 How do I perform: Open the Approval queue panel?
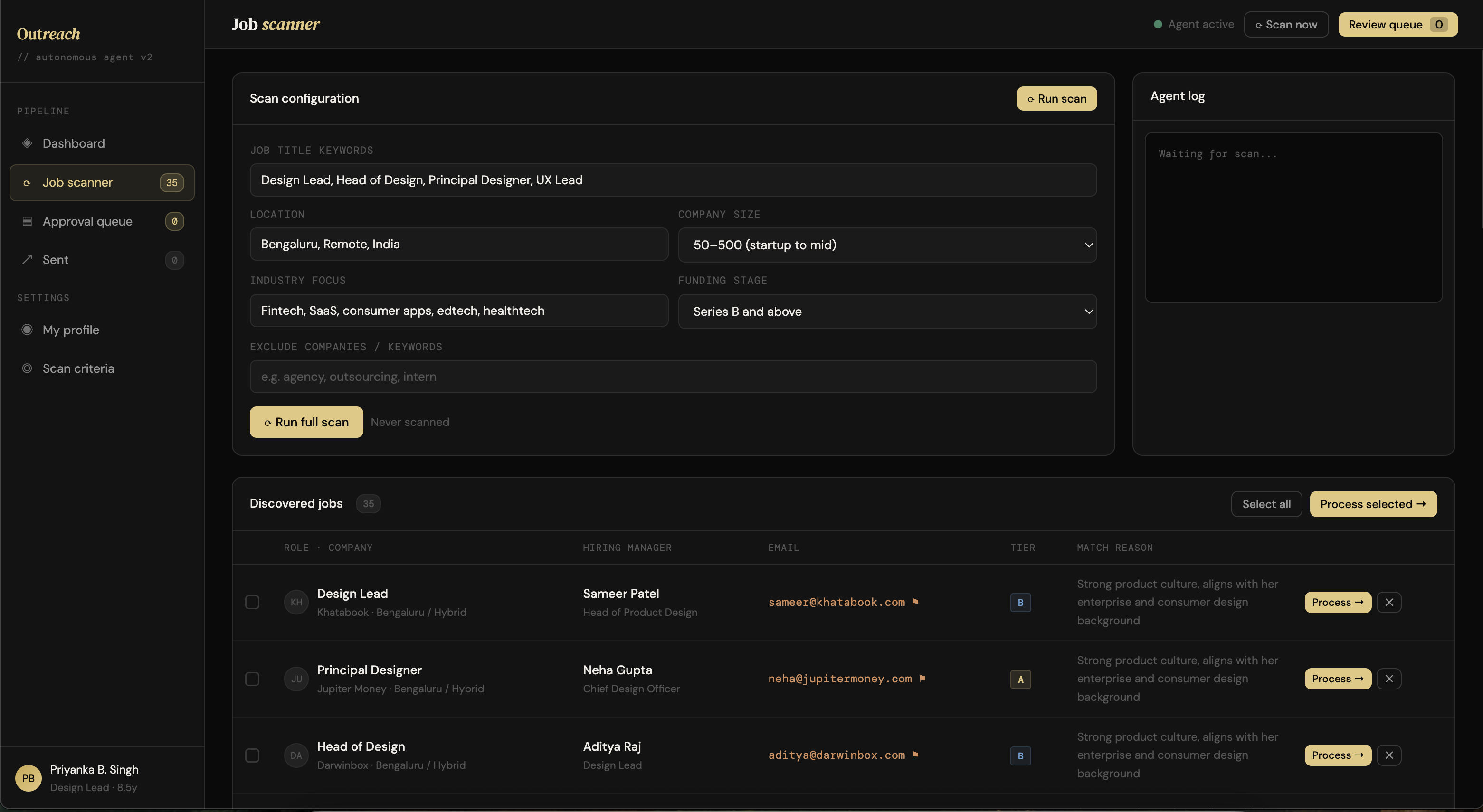click(87, 221)
